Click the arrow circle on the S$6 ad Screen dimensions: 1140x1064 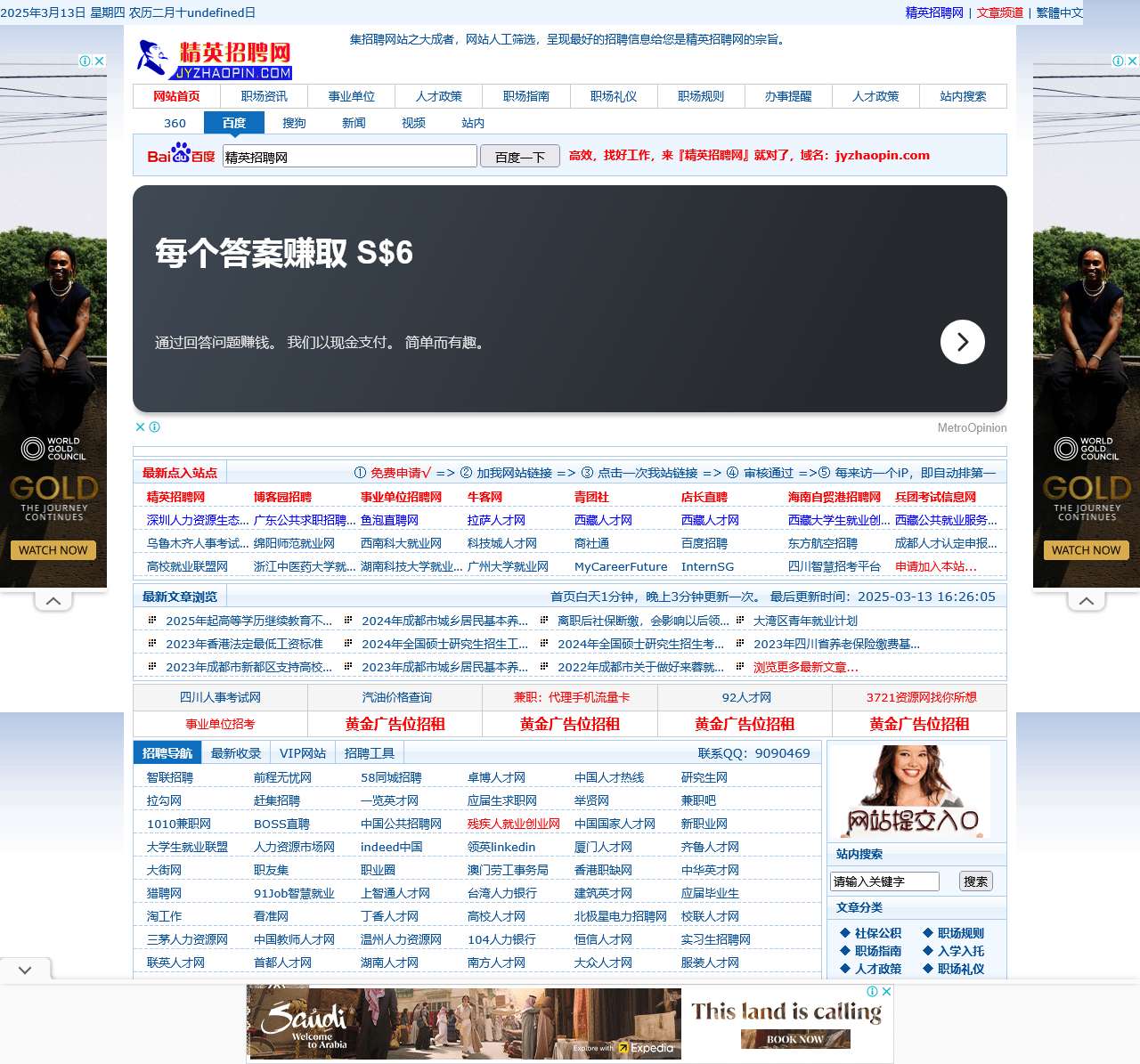click(963, 342)
